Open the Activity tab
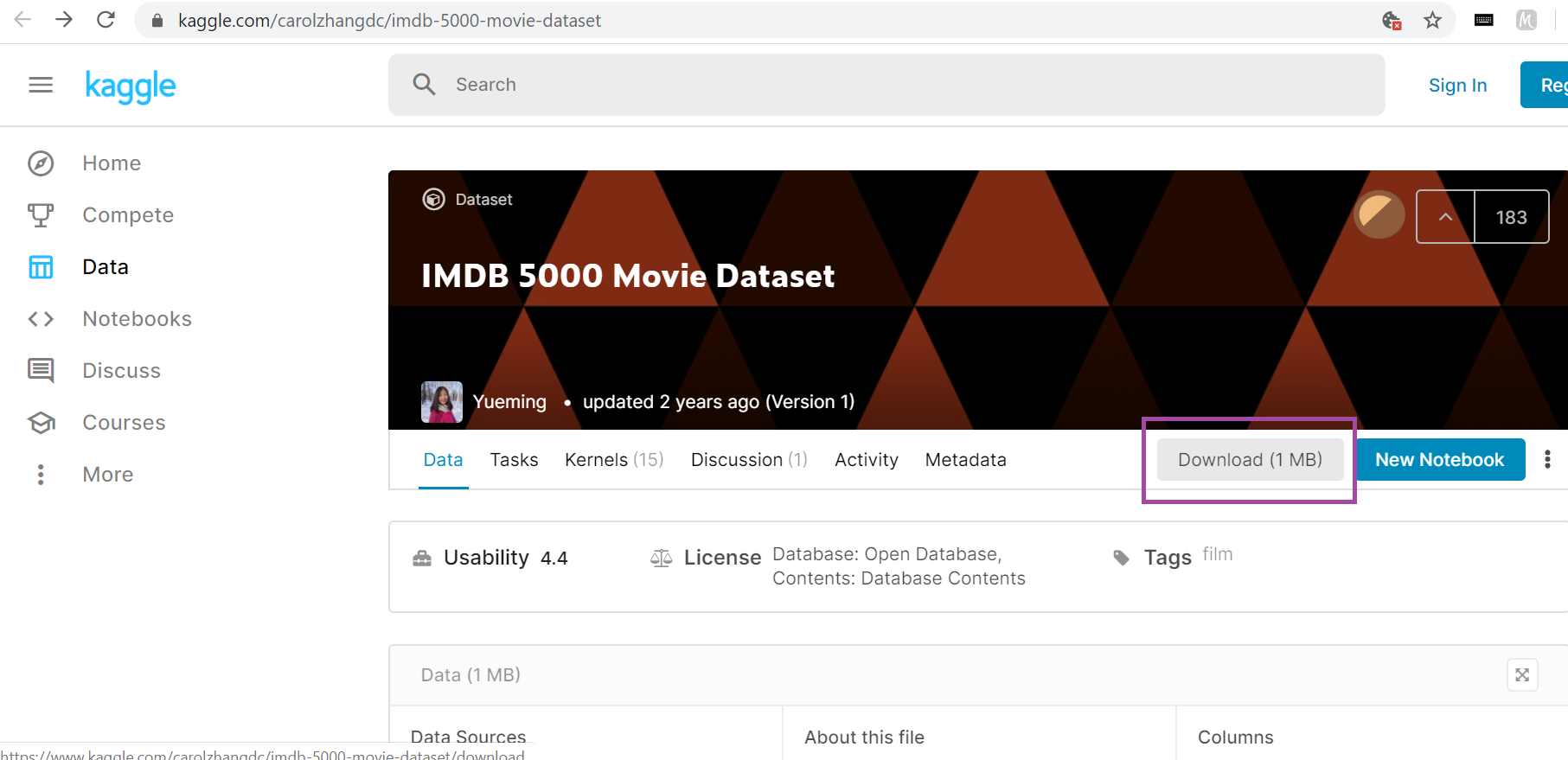Screen dimensions: 1568x760 (867, 460)
